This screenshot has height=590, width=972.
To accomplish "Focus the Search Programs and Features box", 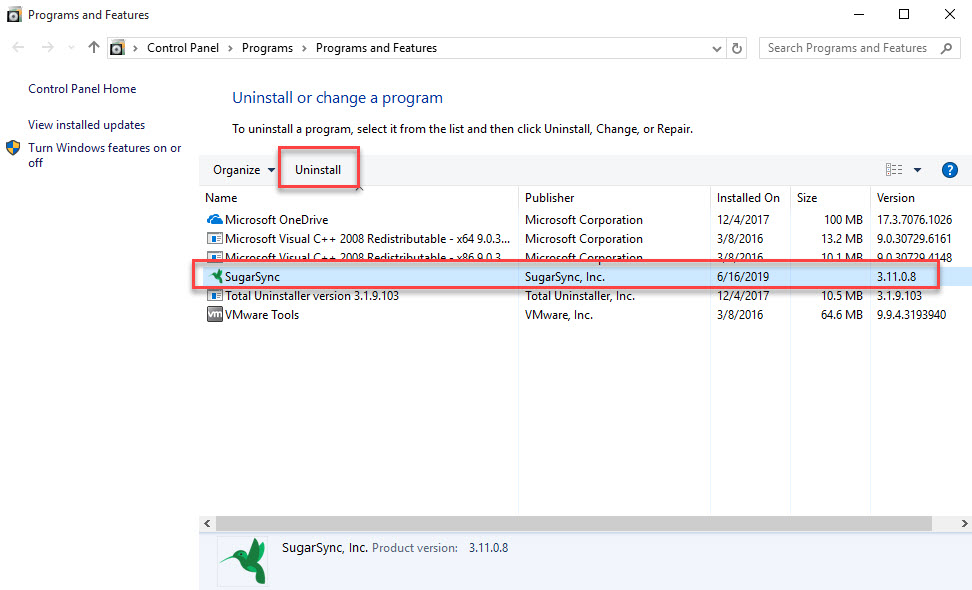I will (860, 48).
